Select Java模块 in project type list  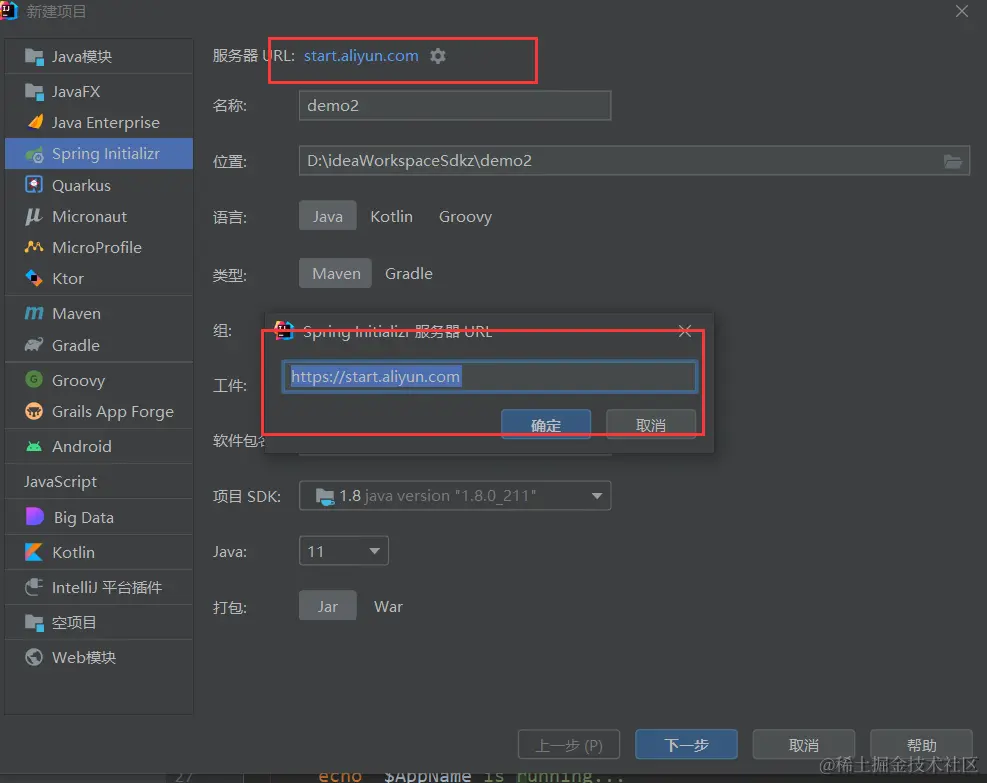click(99, 57)
